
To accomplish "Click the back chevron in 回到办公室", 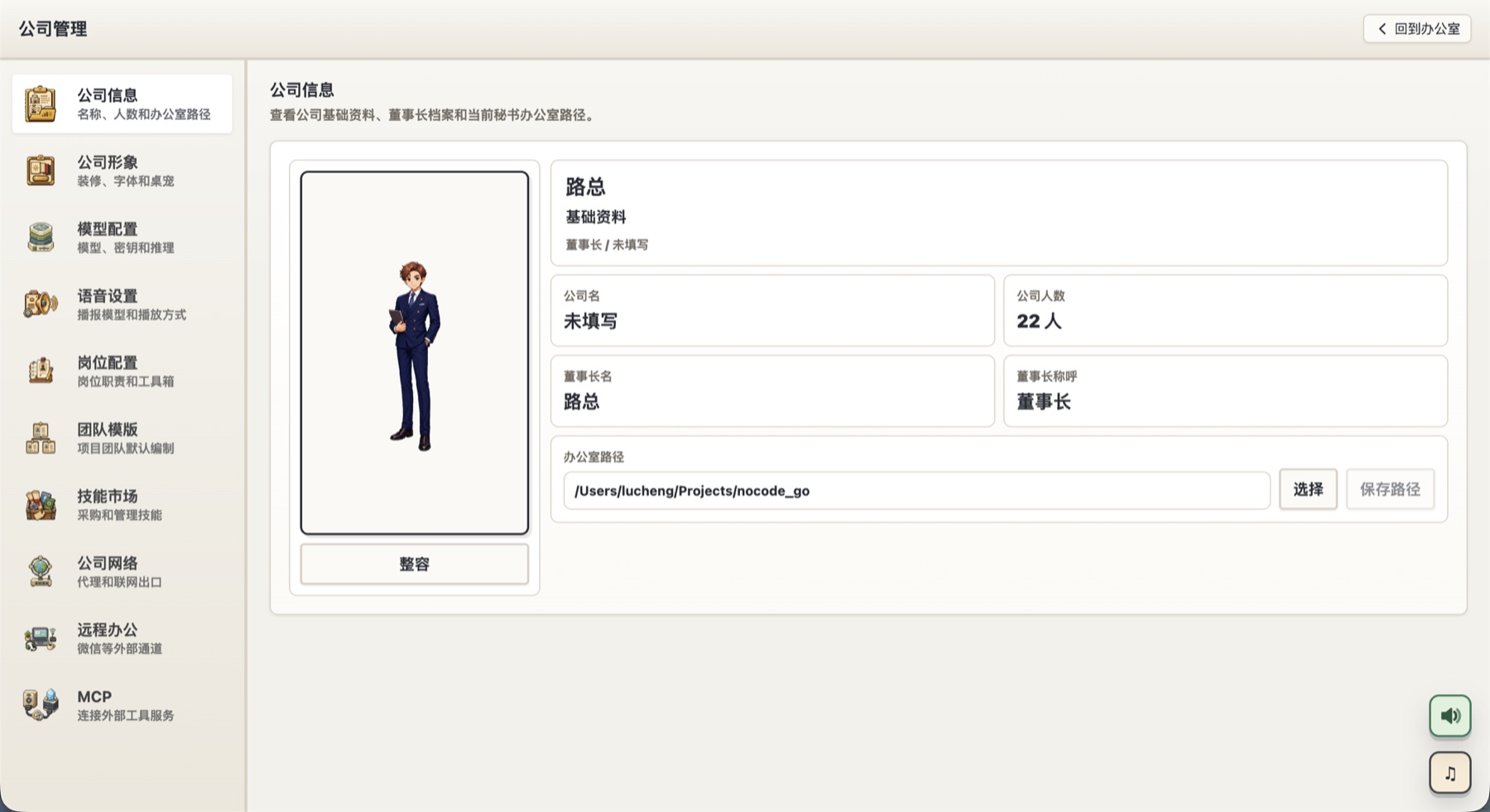I will pos(1382,29).
